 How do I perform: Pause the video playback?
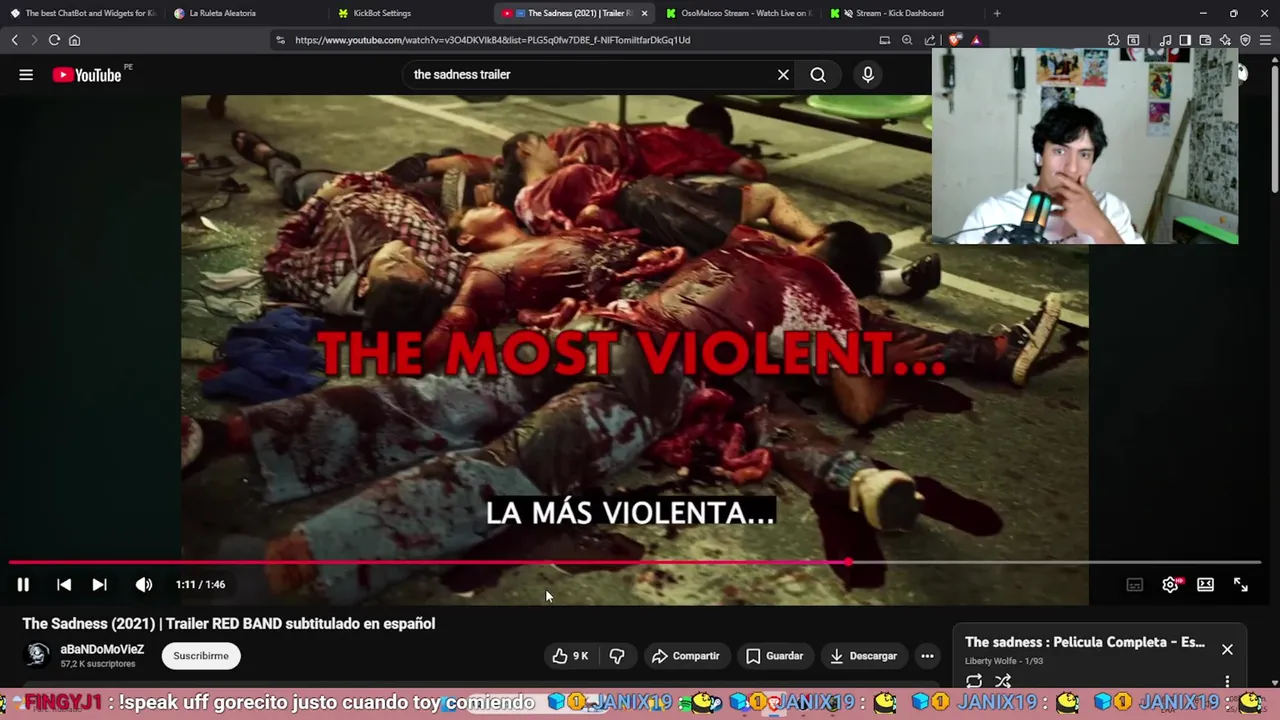click(x=23, y=585)
